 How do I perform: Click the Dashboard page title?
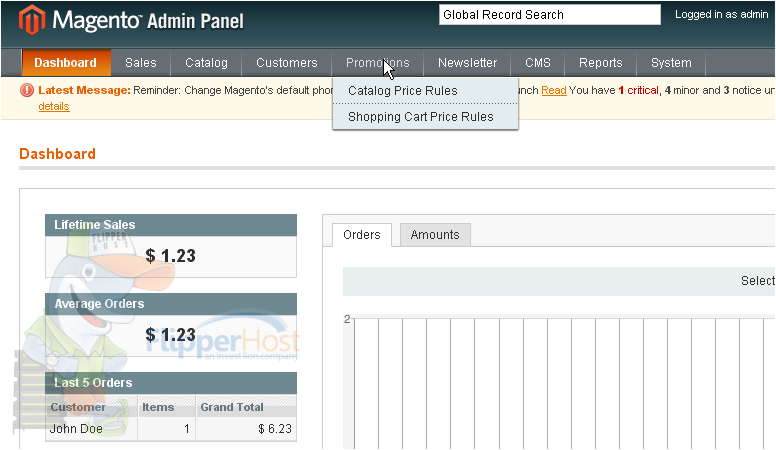click(57, 154)
